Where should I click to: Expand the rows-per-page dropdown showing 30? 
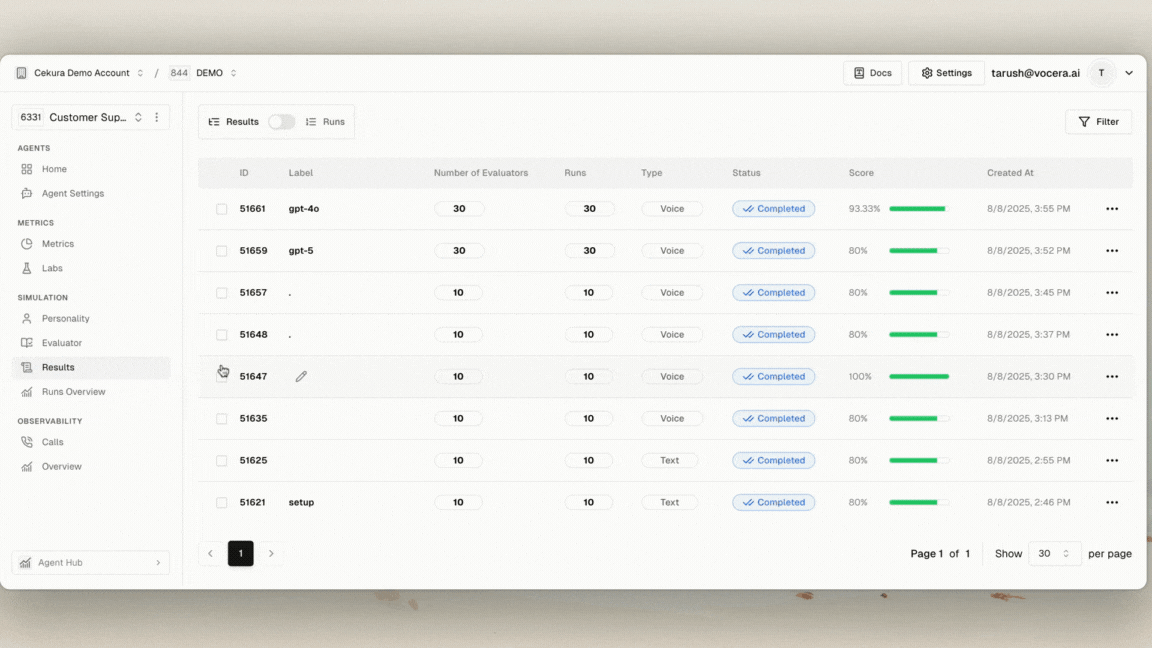coord(1054,554)
